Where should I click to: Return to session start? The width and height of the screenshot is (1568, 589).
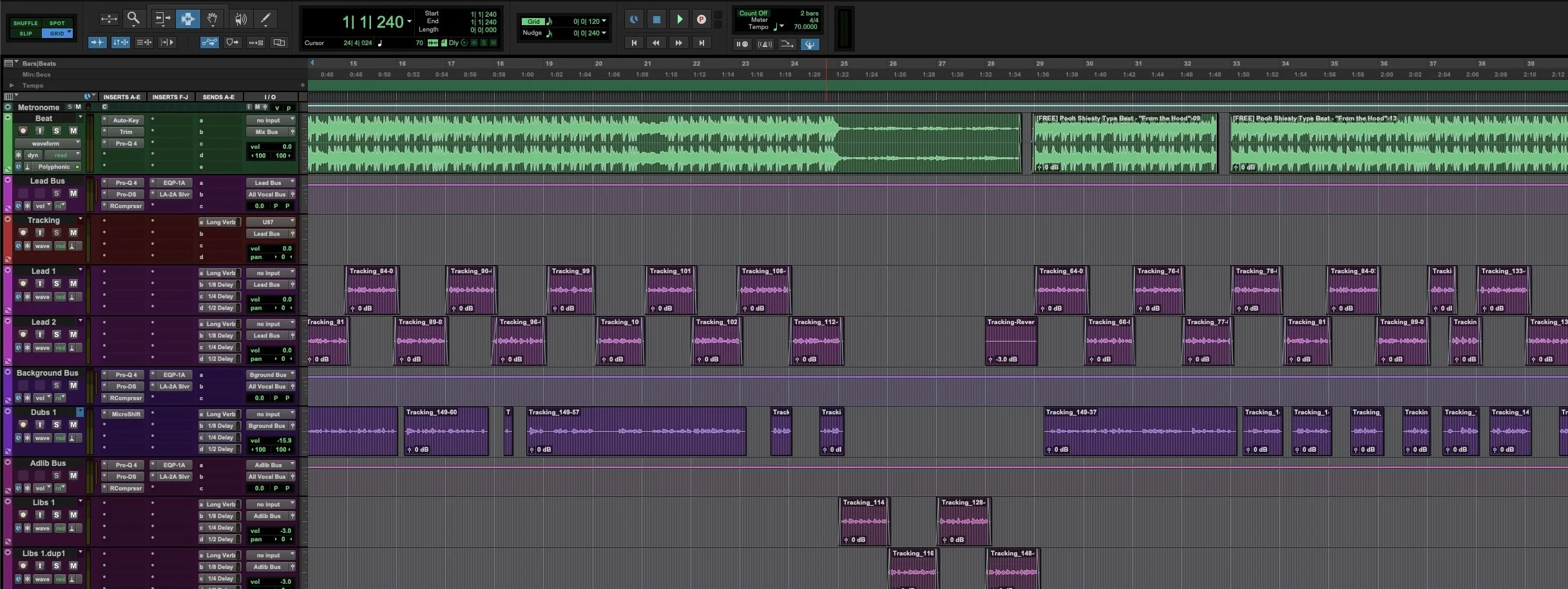point(634,43)
